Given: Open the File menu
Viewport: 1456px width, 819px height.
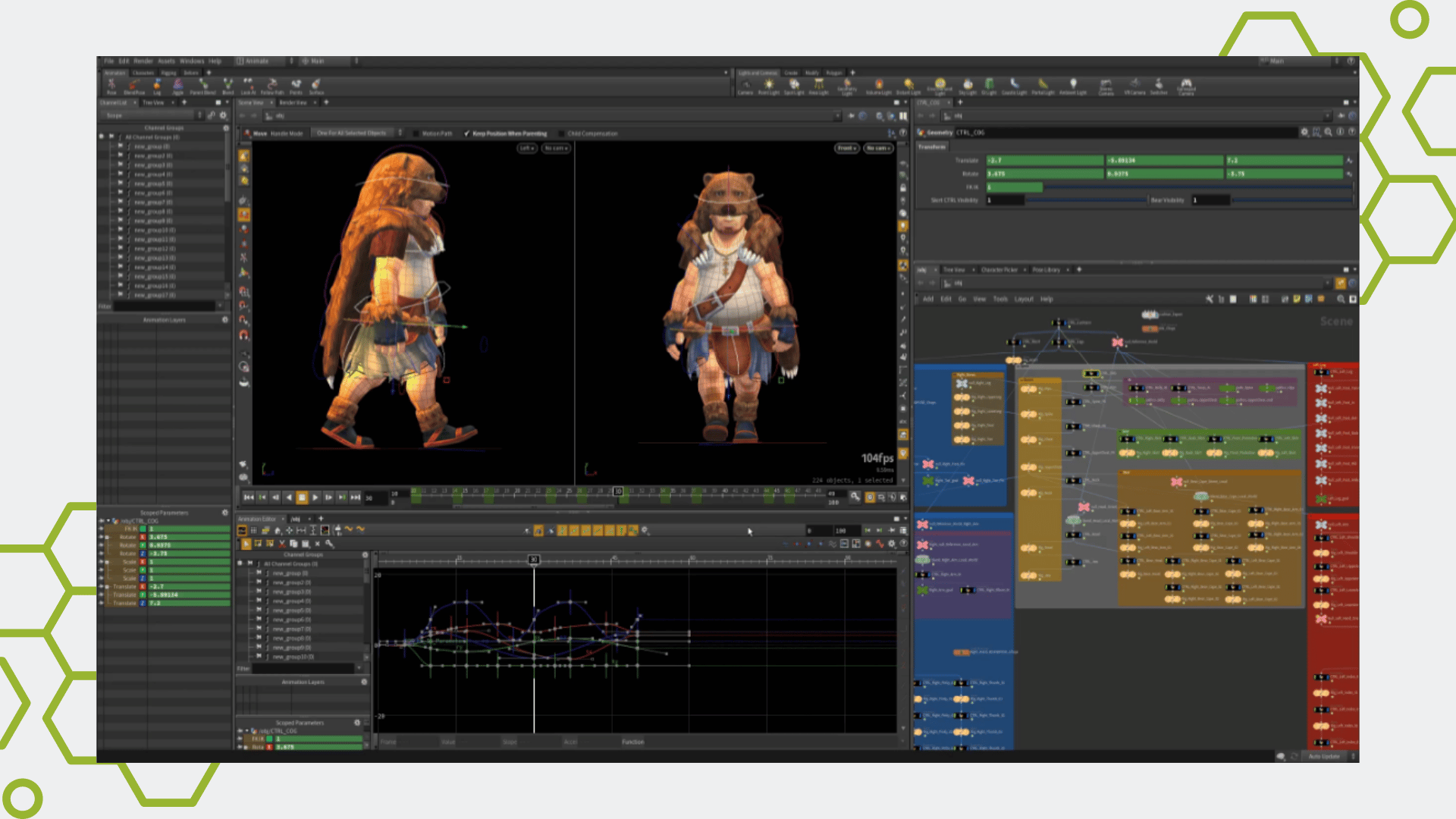Looking at the screenshot, I should tap(108, 61).
